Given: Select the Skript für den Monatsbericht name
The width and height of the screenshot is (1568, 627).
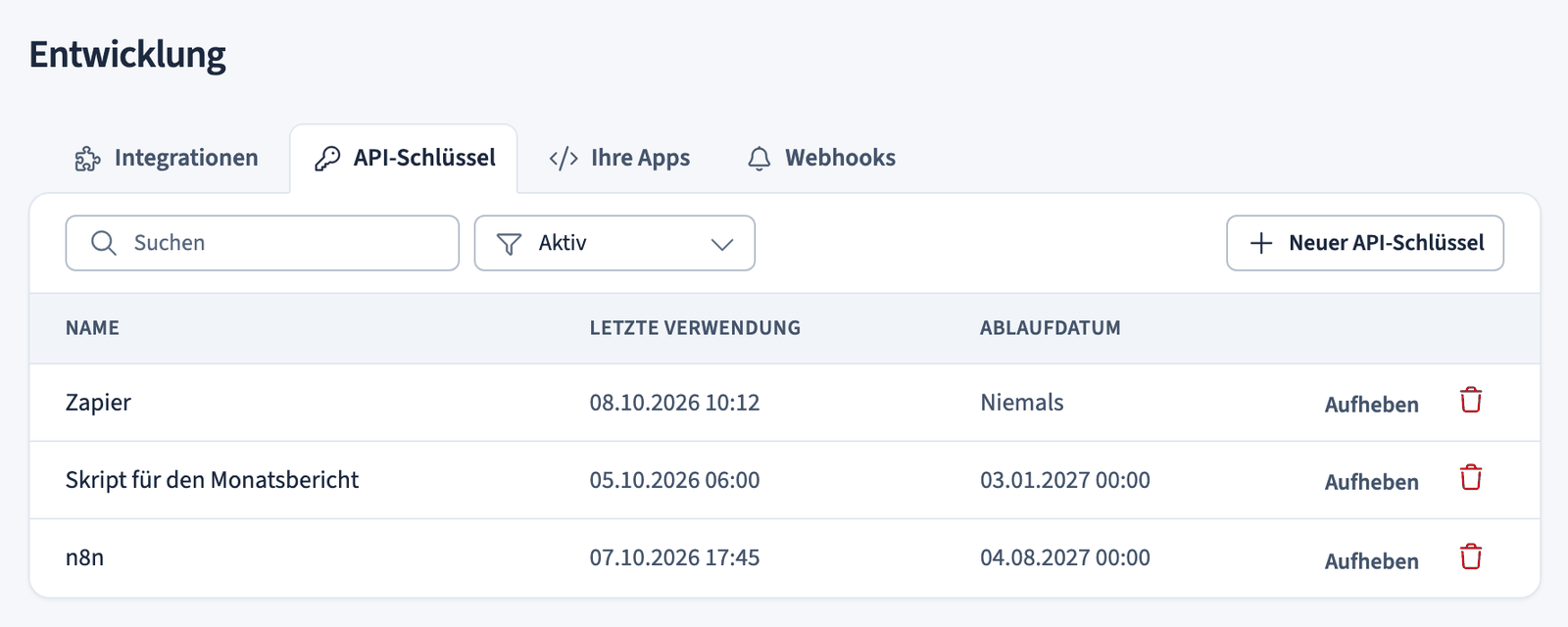Looking at the screenshot, I should tap(212, 480).
